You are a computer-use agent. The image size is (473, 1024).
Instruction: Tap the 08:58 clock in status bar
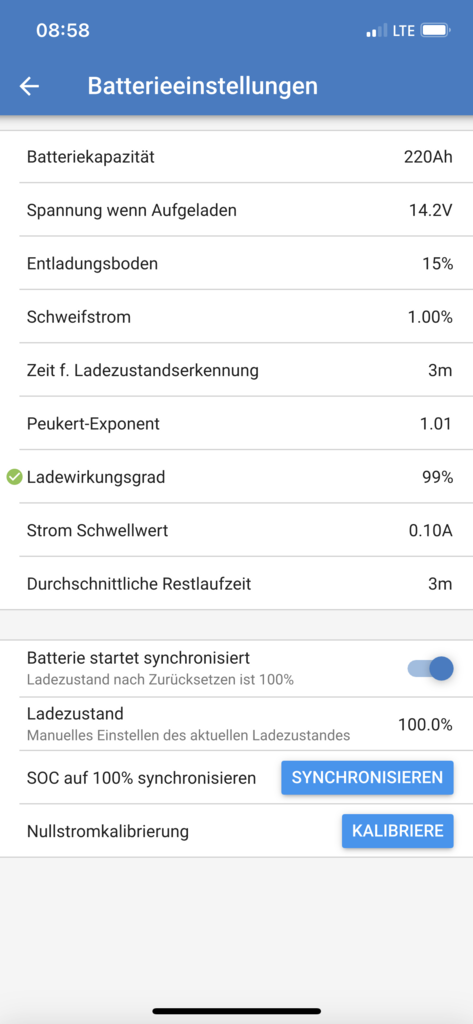coord(63,30)
